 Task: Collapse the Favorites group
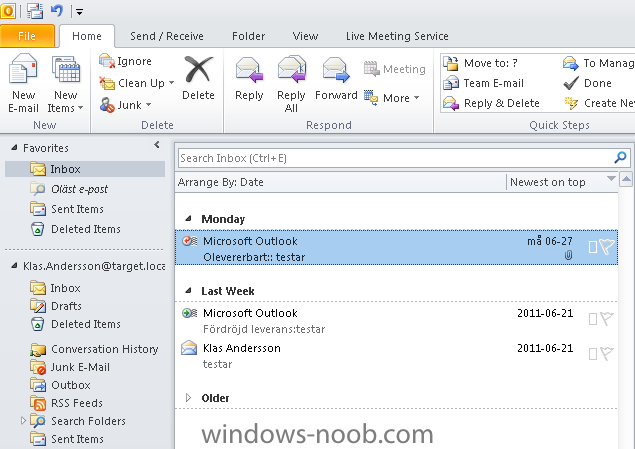pos(14,148)
